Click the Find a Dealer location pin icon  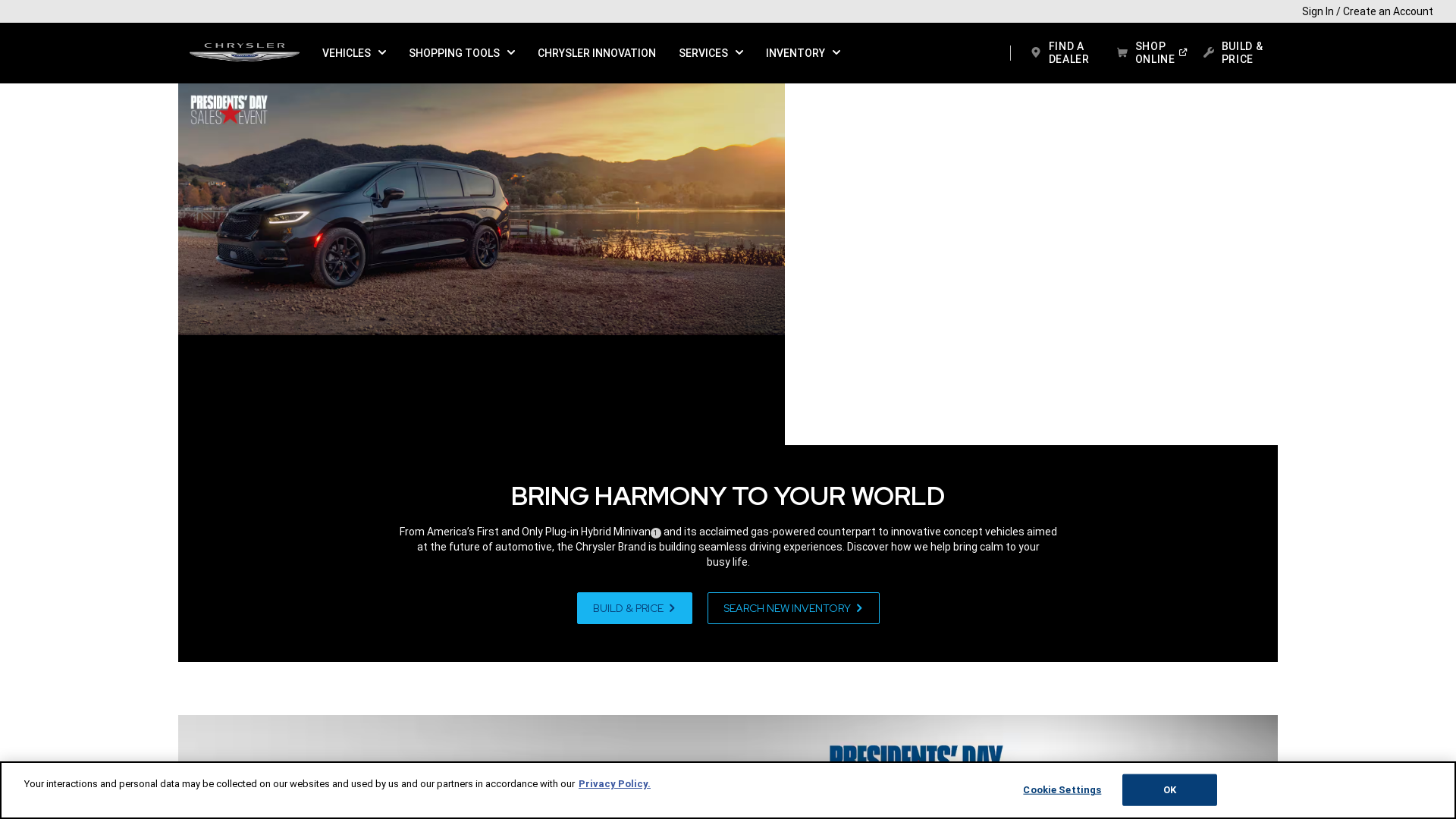pos(1036,53)
